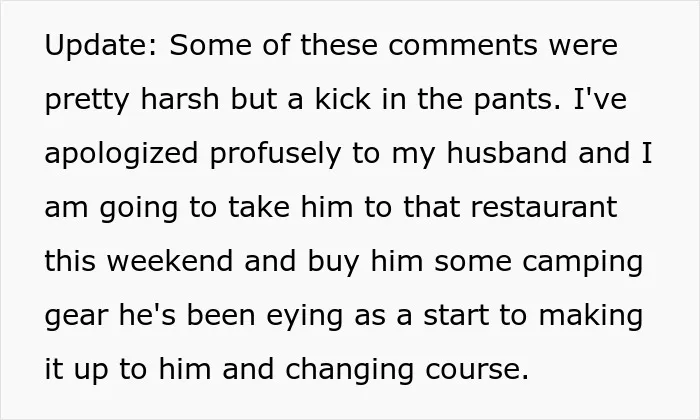Click the word "course." ending the paragraph
This screenshot has width=700, height=420.
pos(477,371)
